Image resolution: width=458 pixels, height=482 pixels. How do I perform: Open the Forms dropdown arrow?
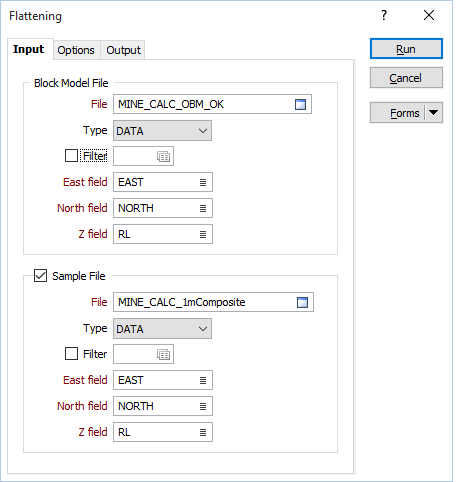point(433,113)
